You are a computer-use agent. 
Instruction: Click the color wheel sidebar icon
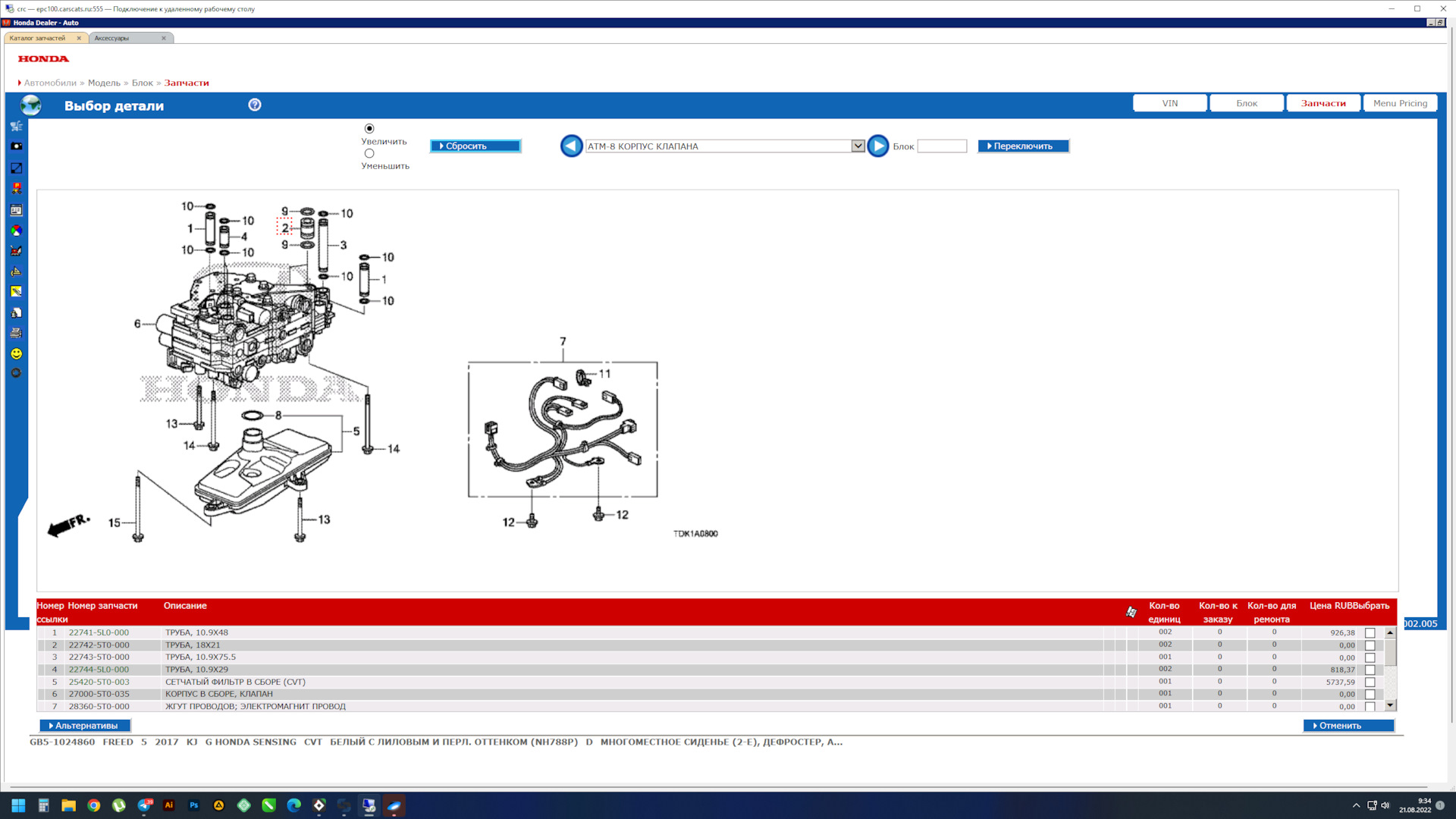(x=16, y=231)
